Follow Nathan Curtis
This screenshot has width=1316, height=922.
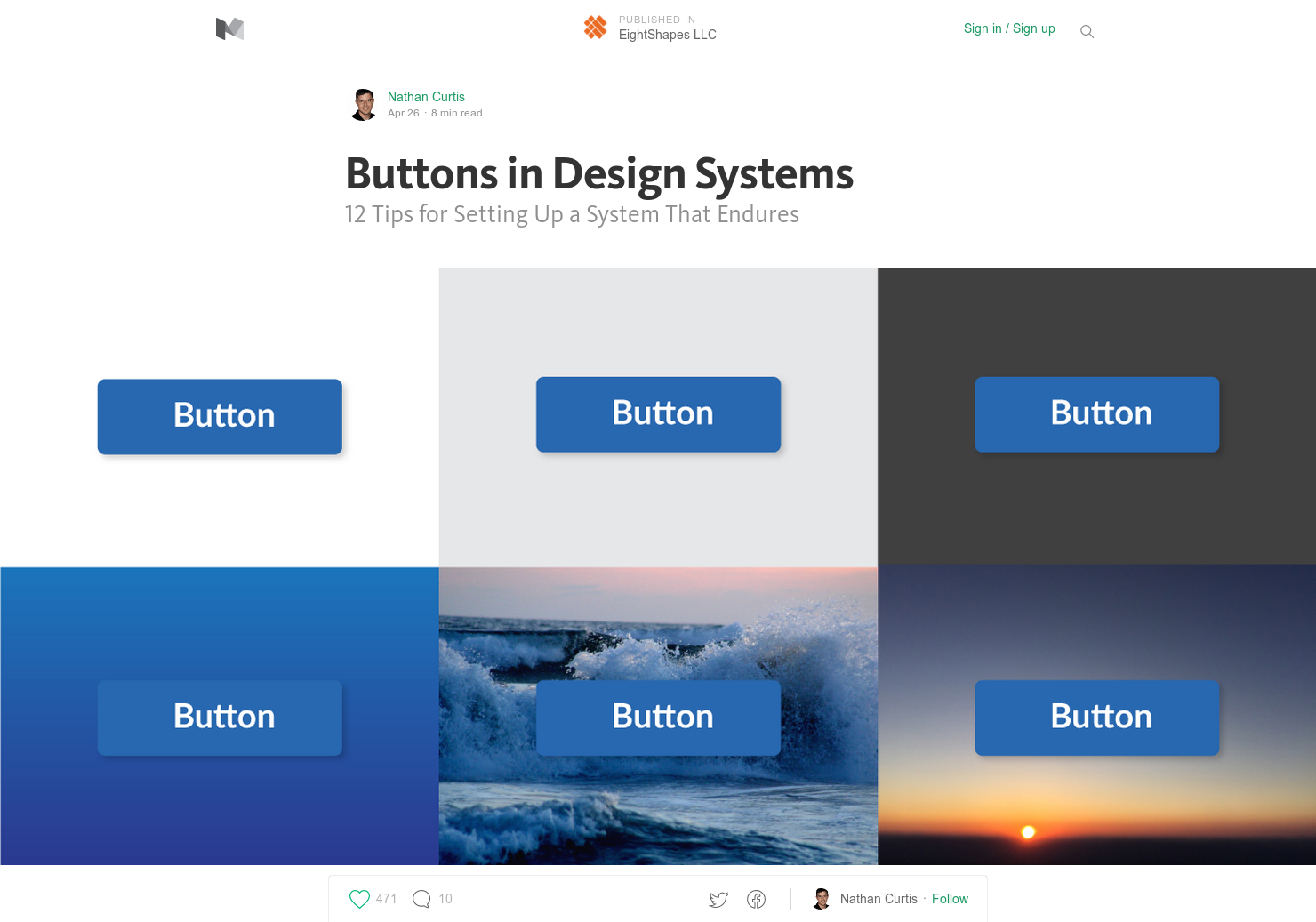950,899
